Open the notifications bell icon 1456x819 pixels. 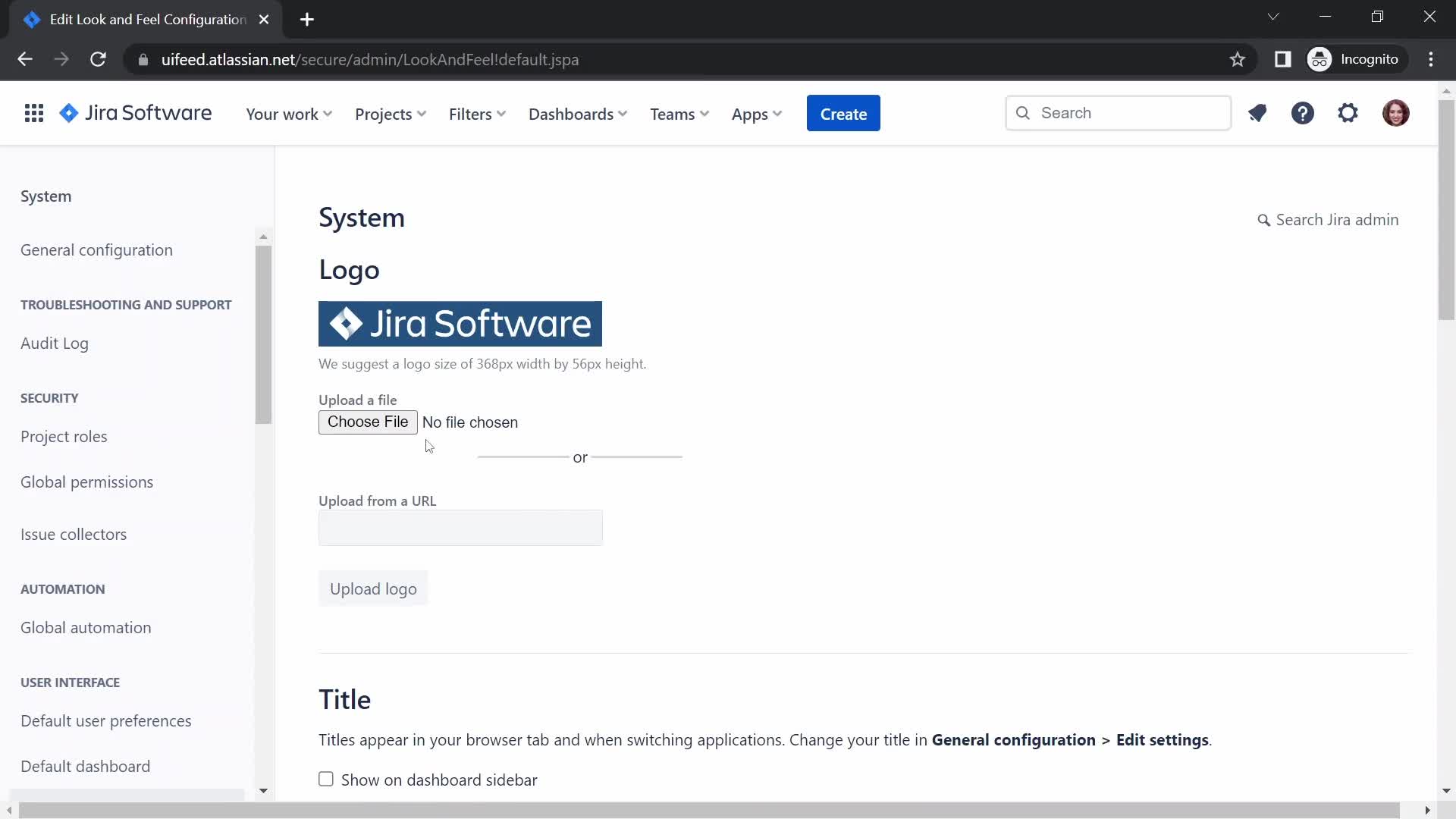(x=1257, y=112)
